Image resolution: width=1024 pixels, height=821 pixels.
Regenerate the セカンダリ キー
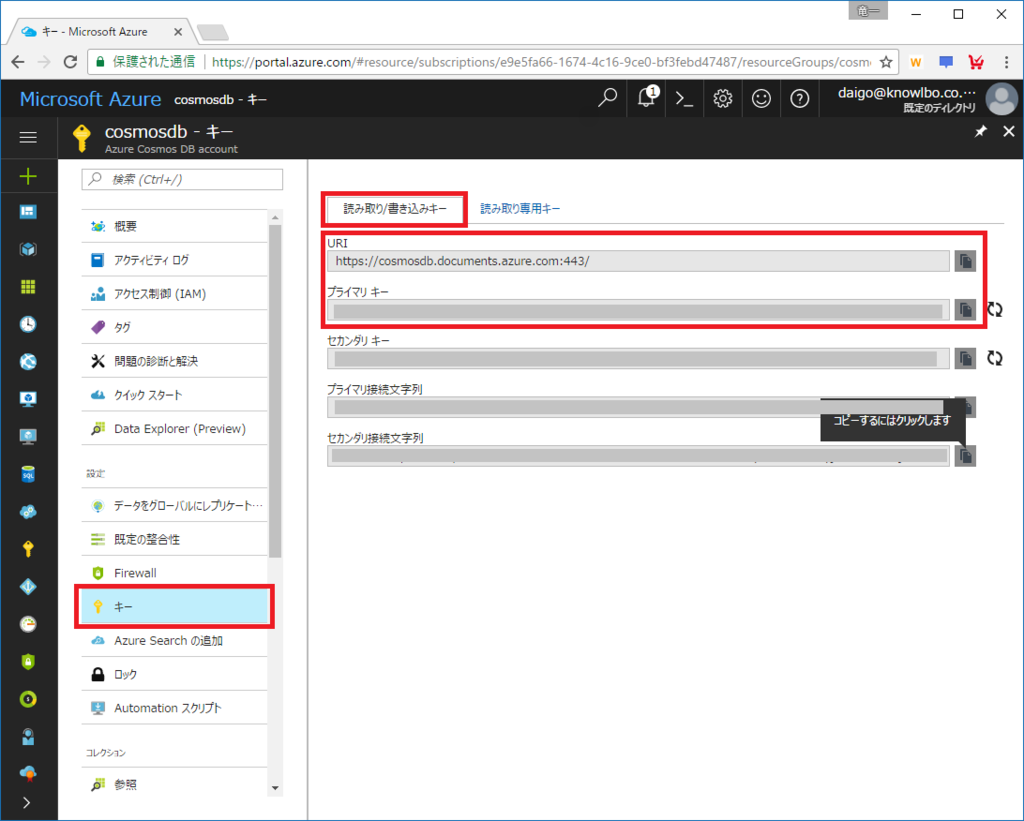click(995, 358)
